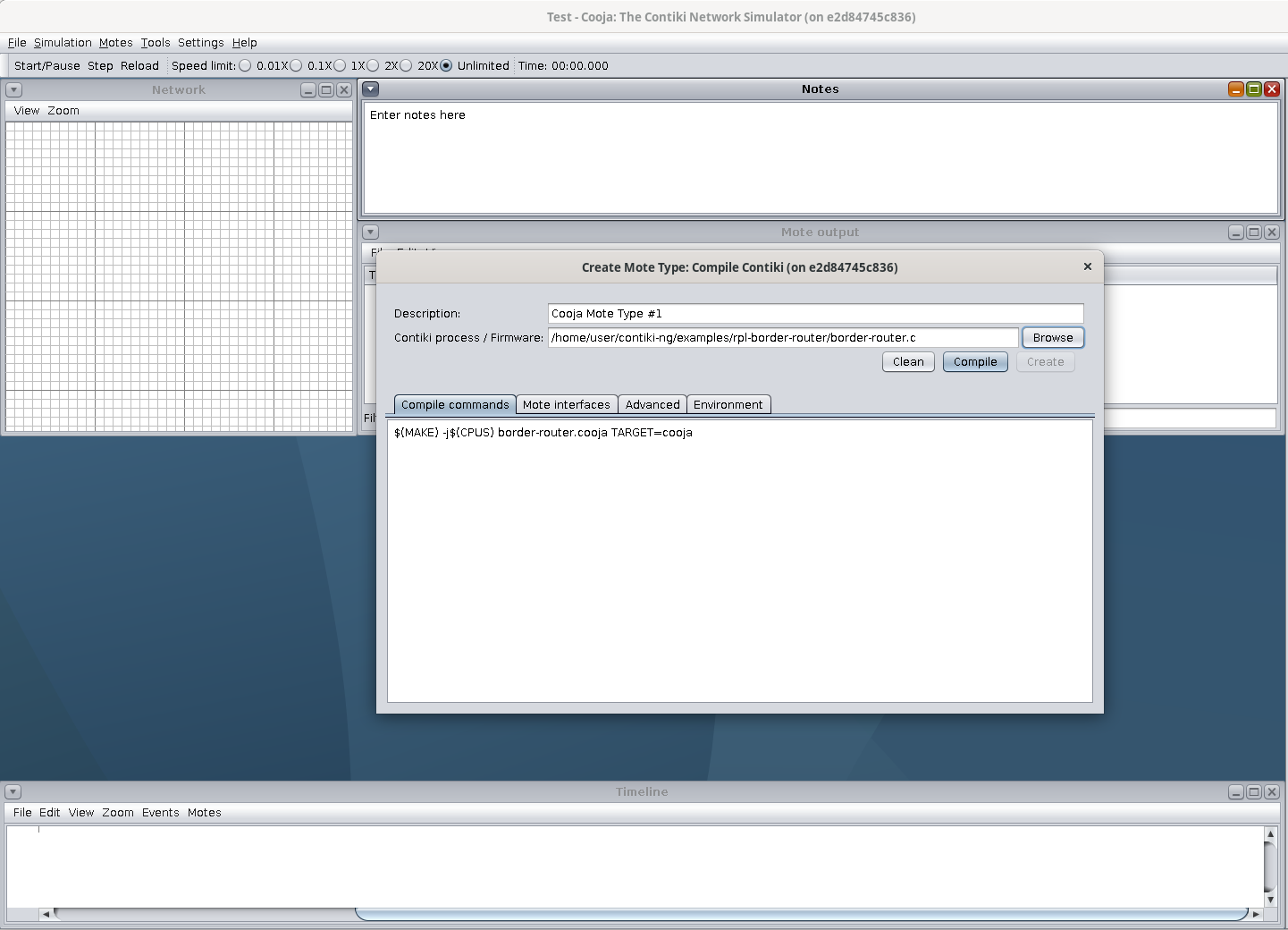
Task: Click the Timeline horizontal scrollbar thumb
Action: (x=802, y=914)
